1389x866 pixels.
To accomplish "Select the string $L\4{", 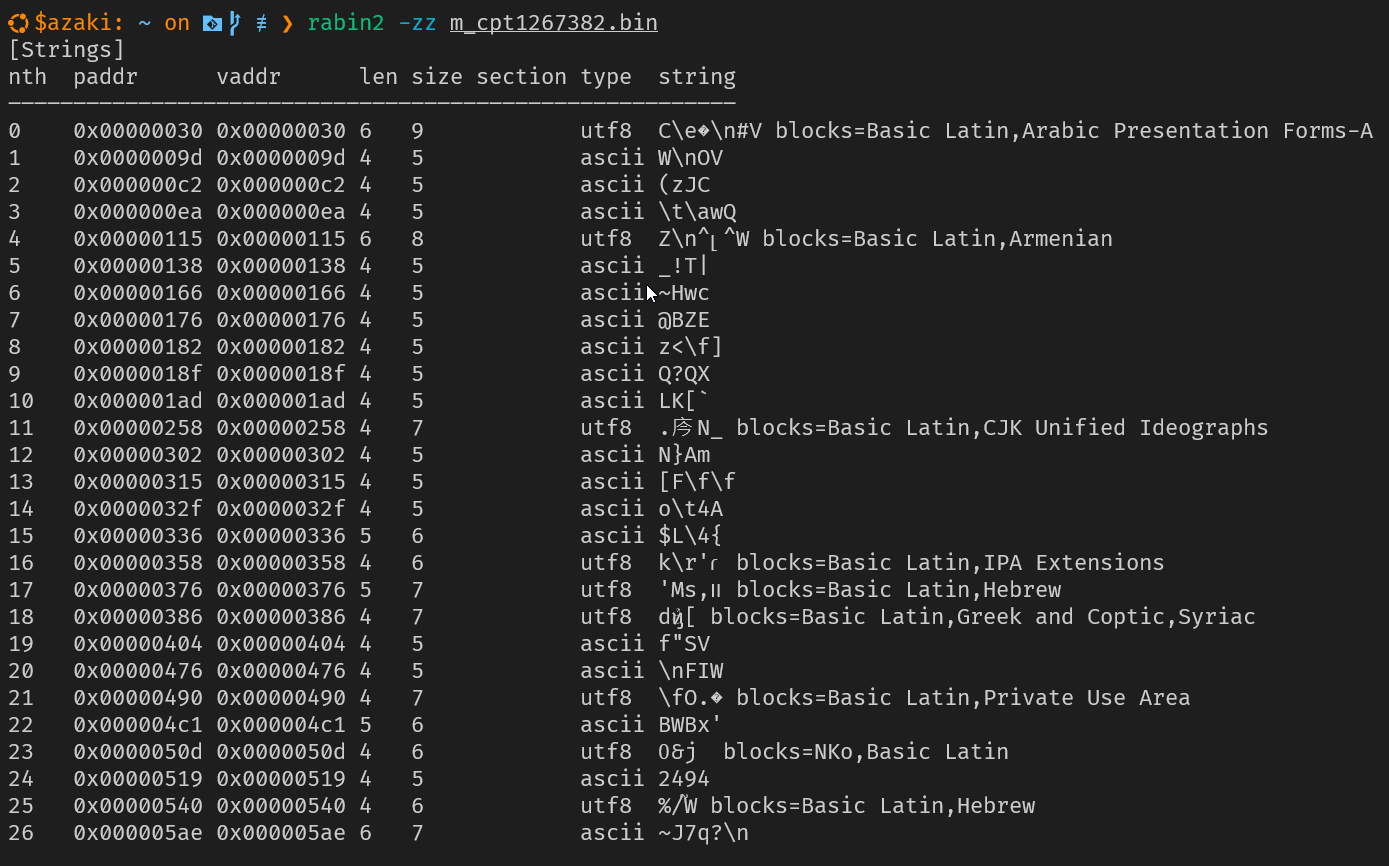I will point(691,536).
